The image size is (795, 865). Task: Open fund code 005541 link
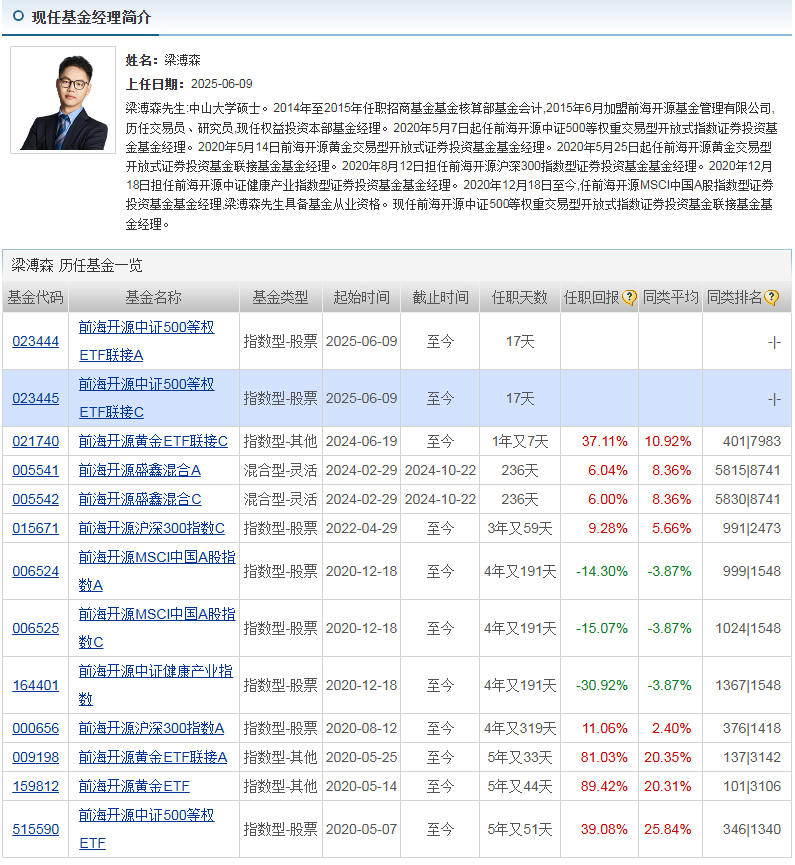point(36,471)
